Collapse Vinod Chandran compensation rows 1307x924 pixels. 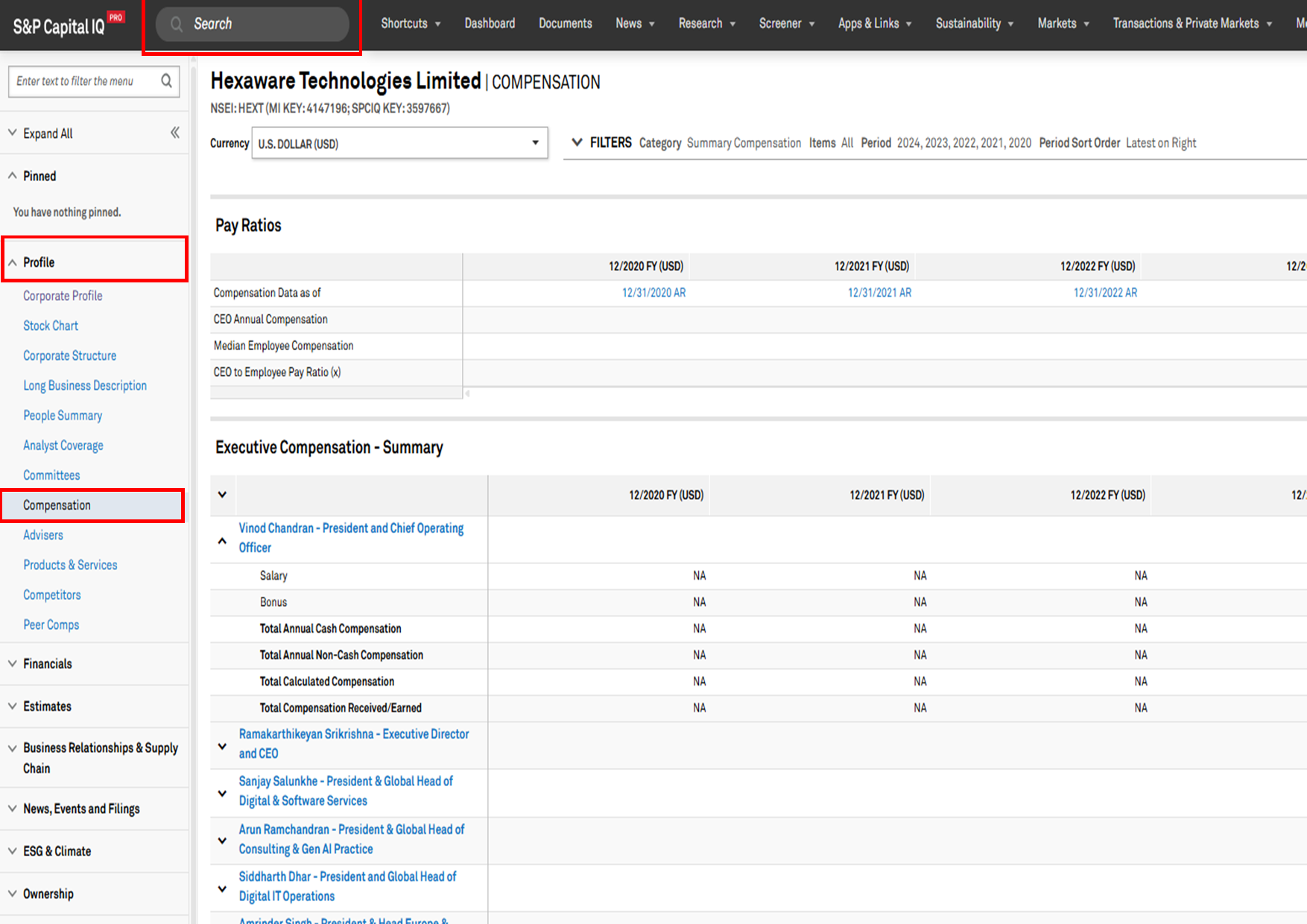(222, 541)
